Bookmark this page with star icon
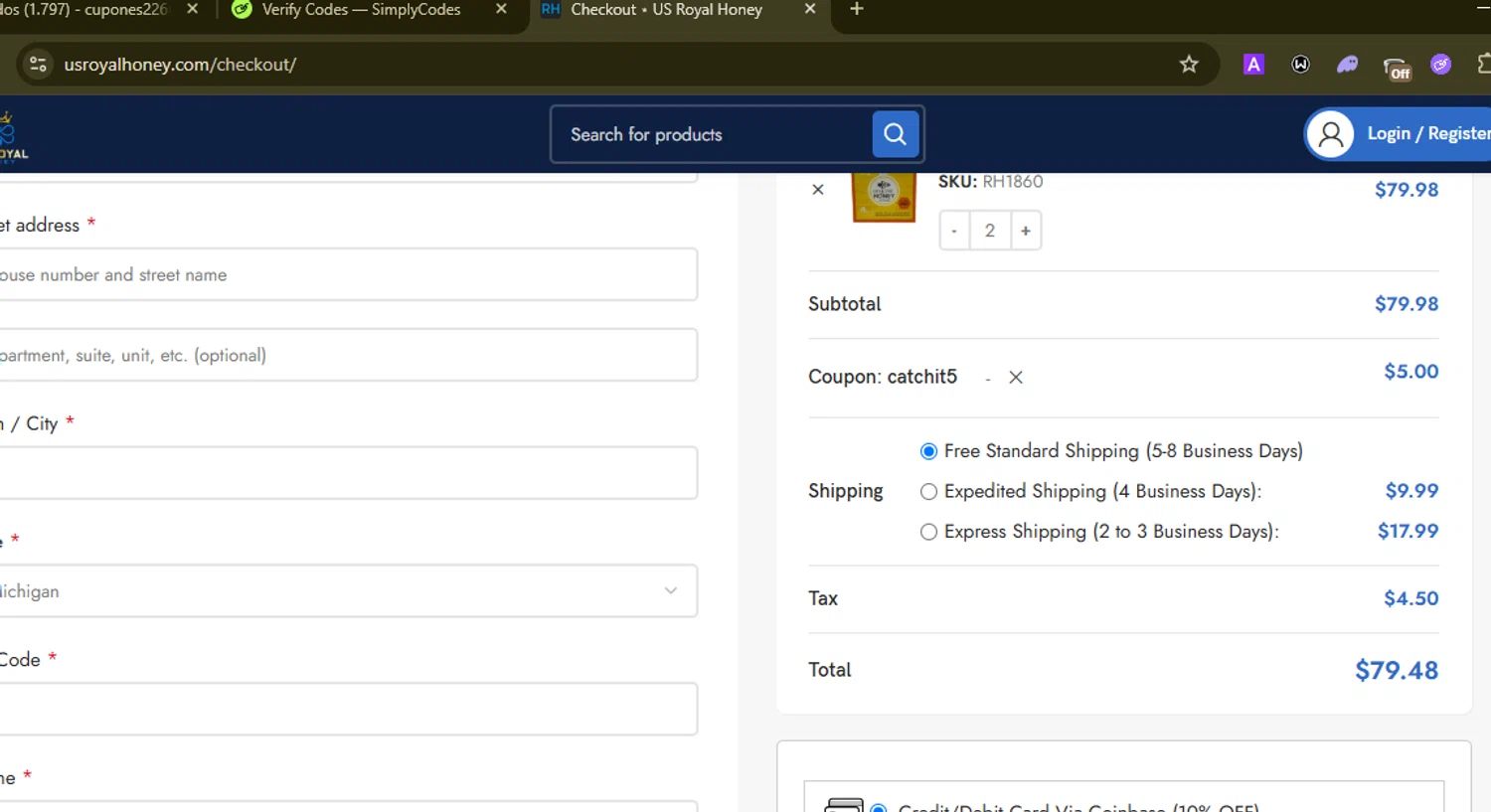 (x=1189, y=65)
